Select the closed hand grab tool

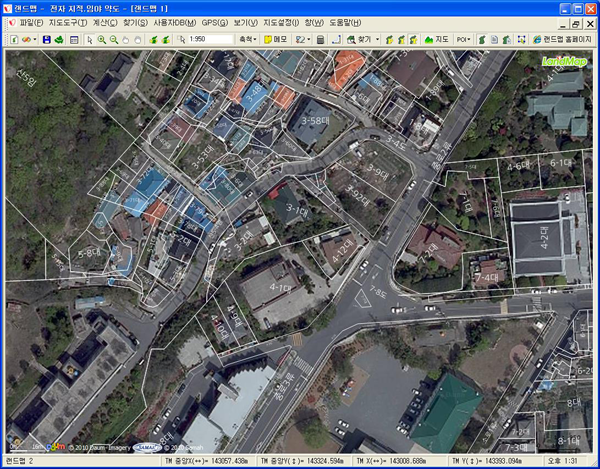pyautogui.click(x=138, y=39)
